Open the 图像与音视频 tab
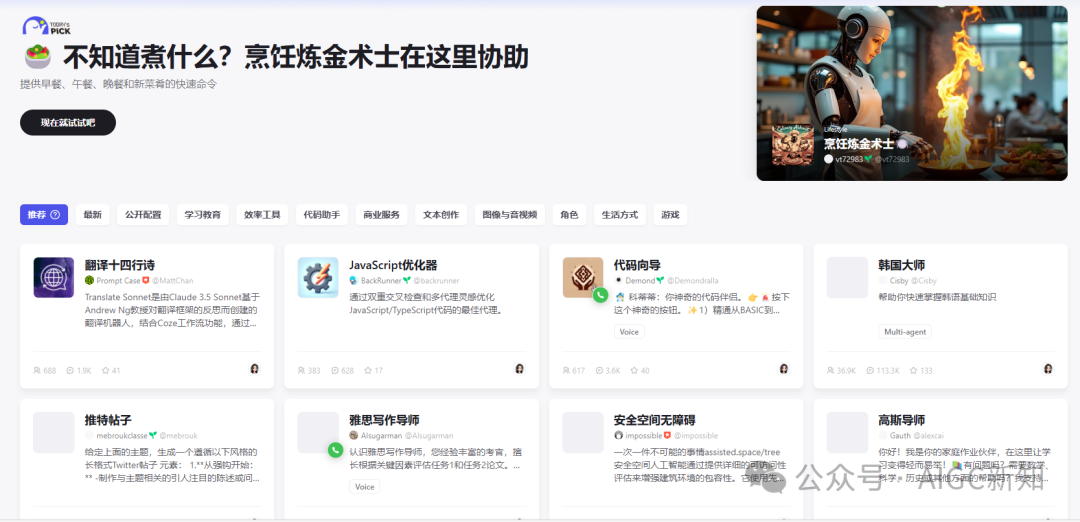 [x=510, y=215]
